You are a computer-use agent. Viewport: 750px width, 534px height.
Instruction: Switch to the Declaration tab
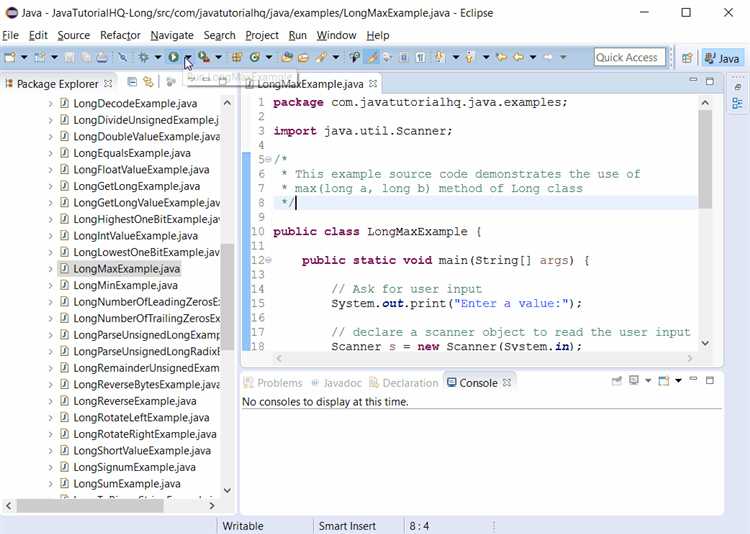(x=404, y=383)
